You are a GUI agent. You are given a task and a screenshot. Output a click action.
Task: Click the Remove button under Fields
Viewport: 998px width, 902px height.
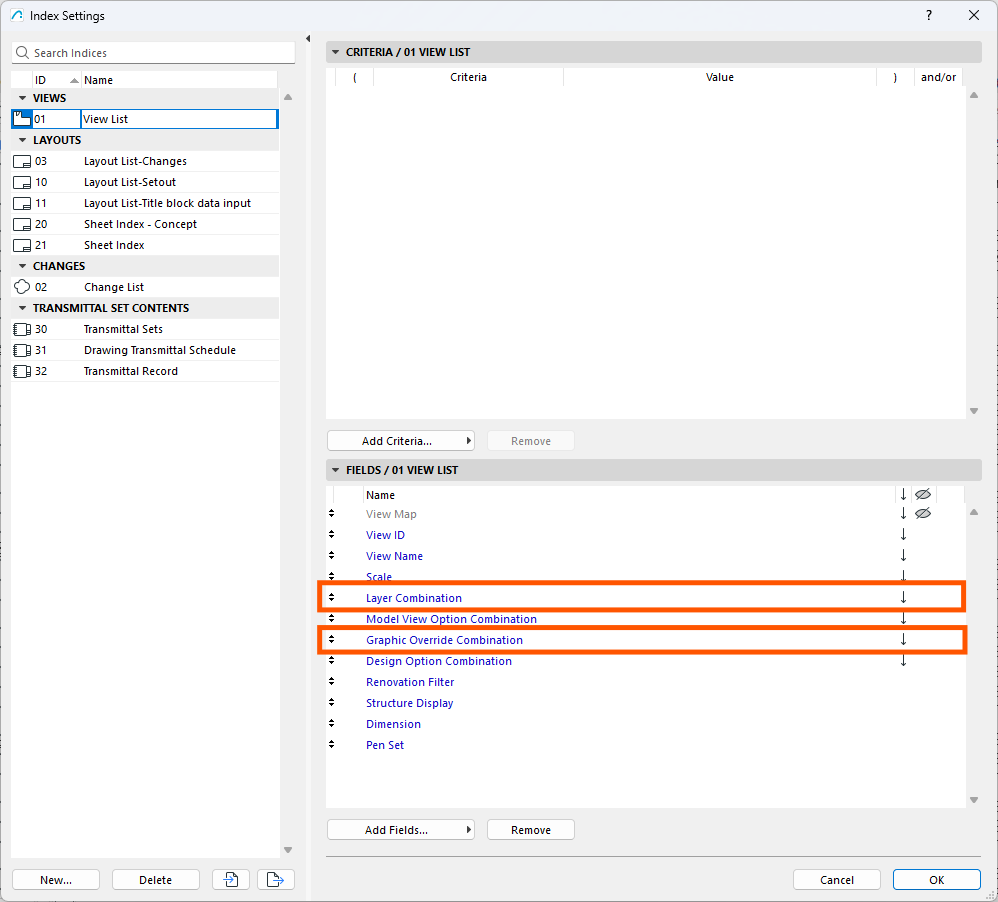coord(531,829)
